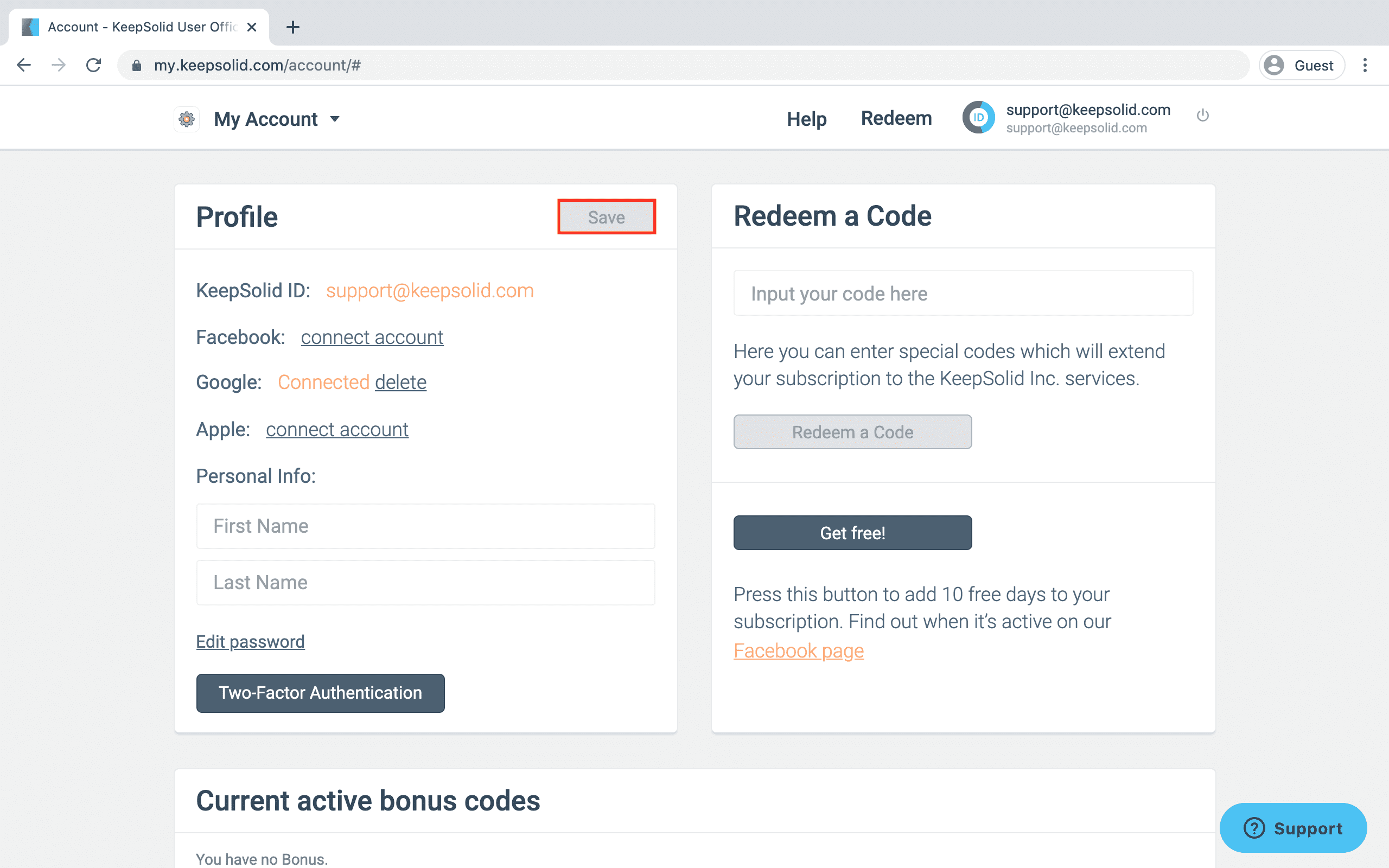Click the KeepSolid ID avatar icon
The width and height of the screenshot is (1389, 868).
(x=978, y=117)
